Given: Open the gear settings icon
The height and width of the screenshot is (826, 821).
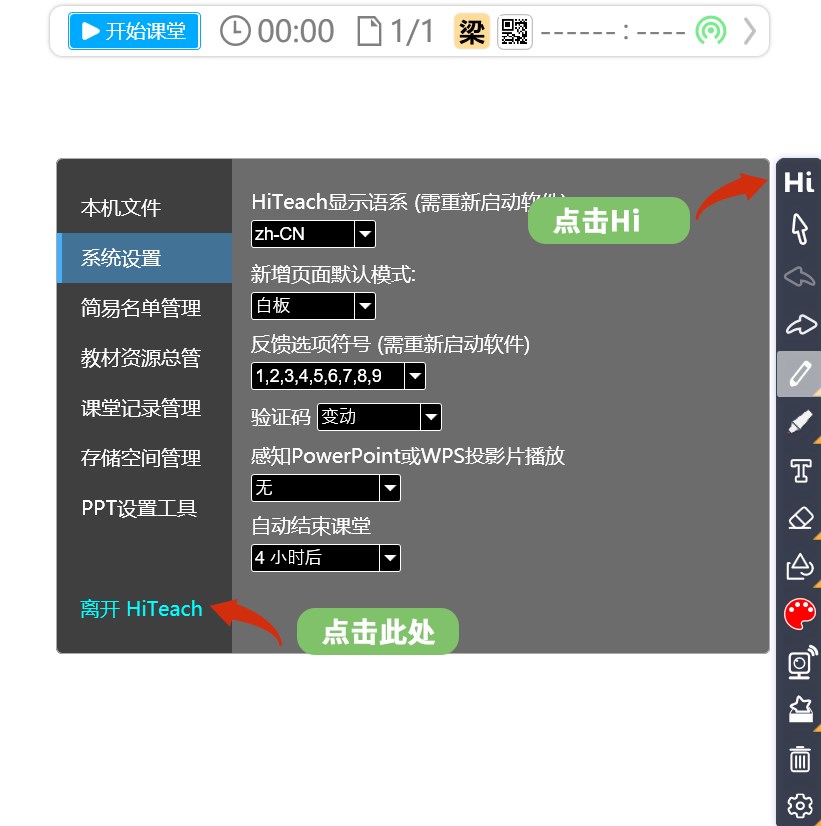Looking at the screenshot, I should [x=799, y=805].
